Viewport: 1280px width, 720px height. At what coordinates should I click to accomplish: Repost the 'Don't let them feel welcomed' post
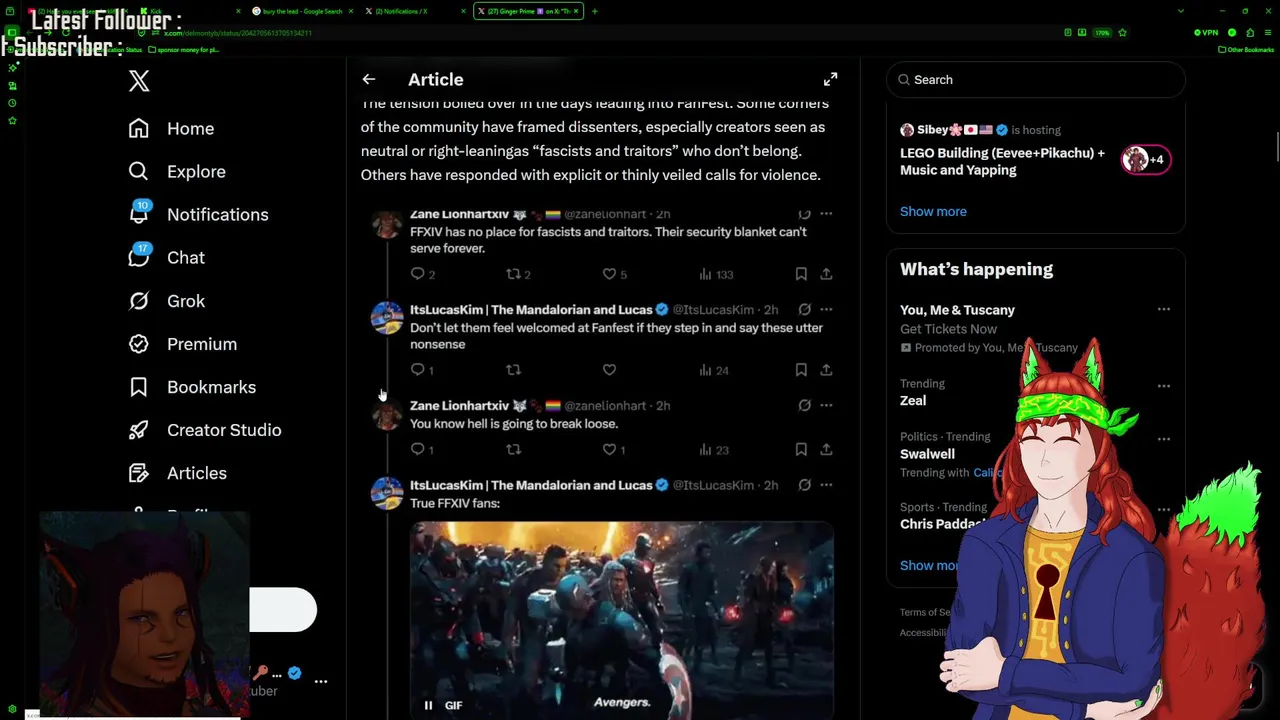pos(514,369)
